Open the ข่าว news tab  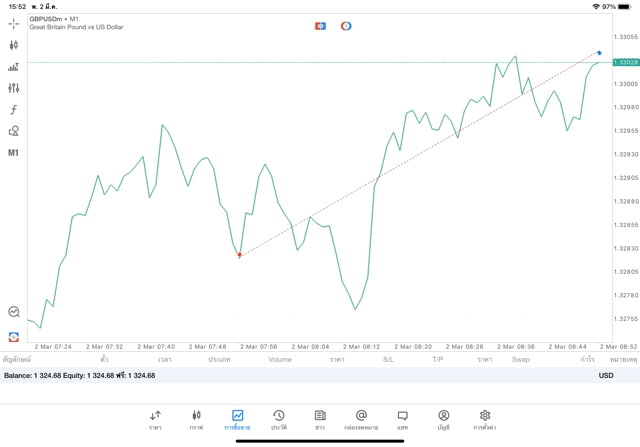point(320,419)
